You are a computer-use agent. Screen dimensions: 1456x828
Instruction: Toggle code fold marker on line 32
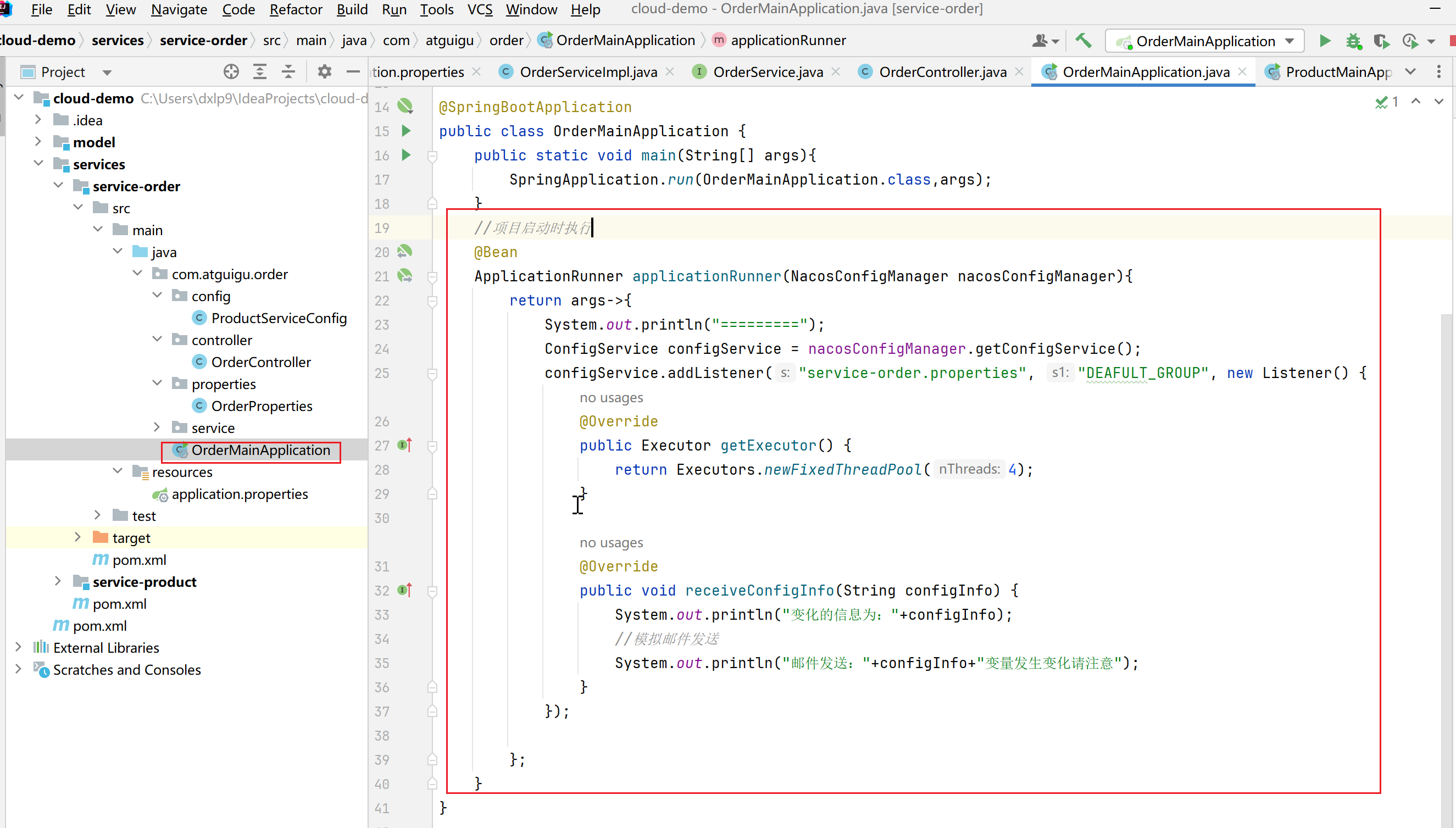click(x=432, y=591)
